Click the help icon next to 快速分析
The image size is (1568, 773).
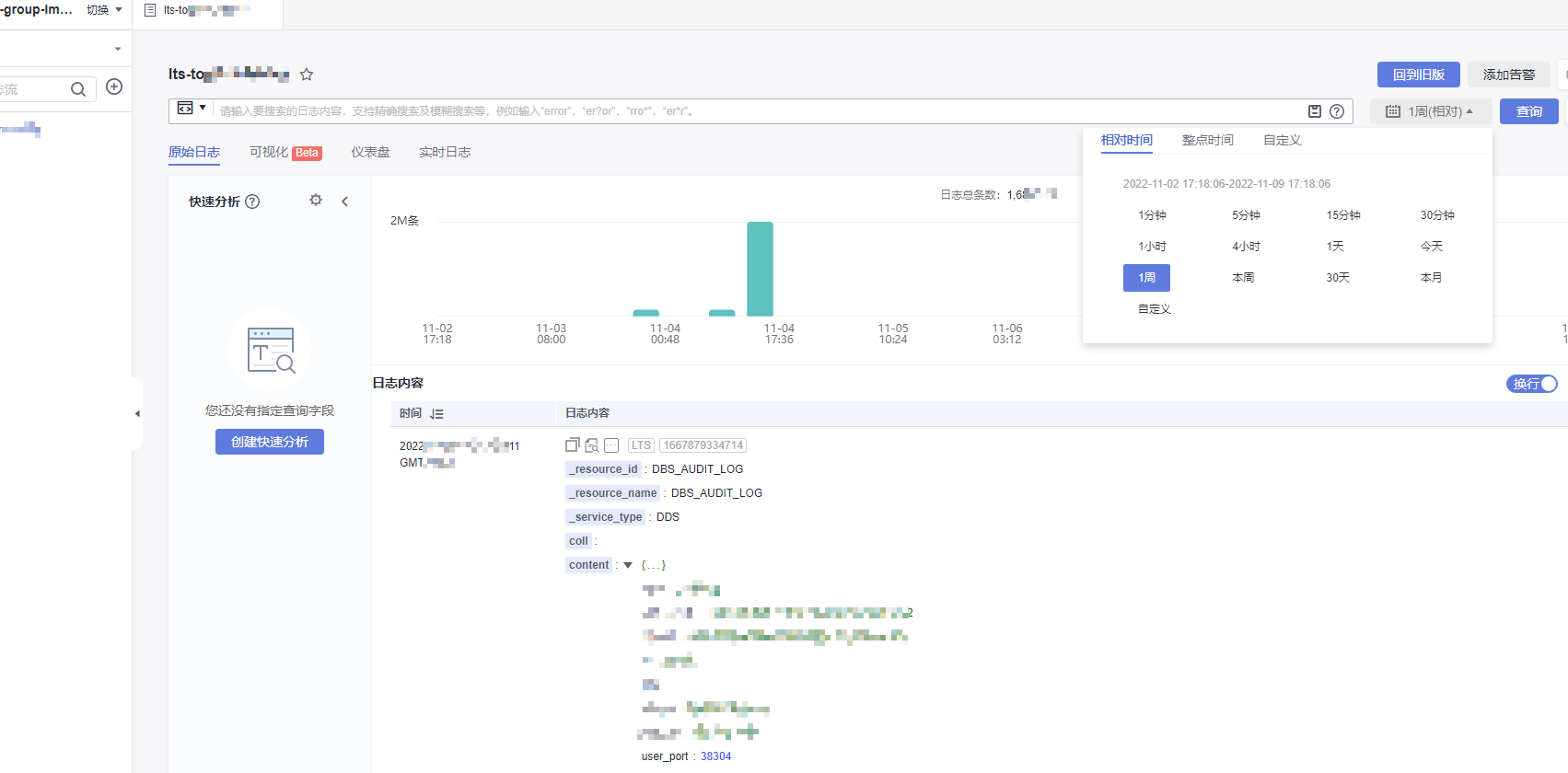(252, 202)
